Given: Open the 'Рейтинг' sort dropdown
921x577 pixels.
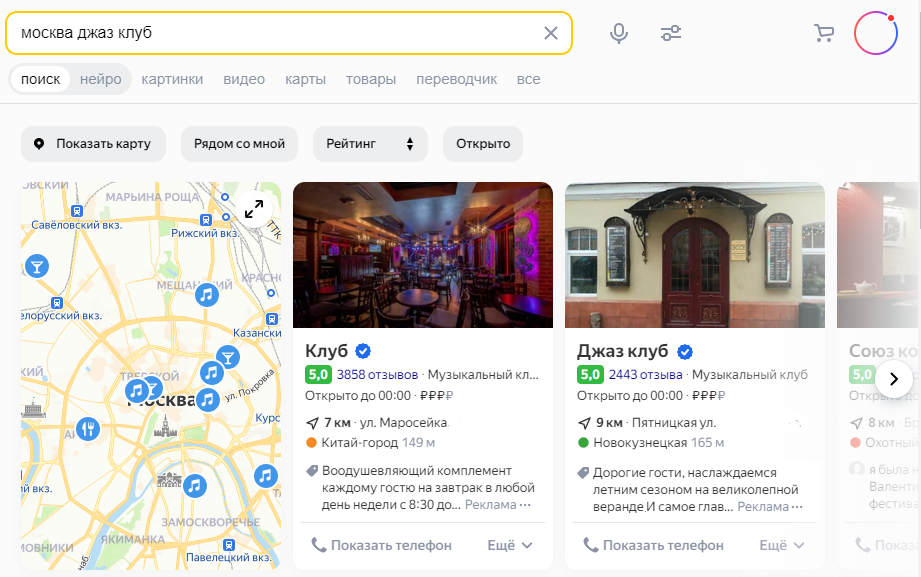Looking at the screenshot, I should tap(370, 144).
